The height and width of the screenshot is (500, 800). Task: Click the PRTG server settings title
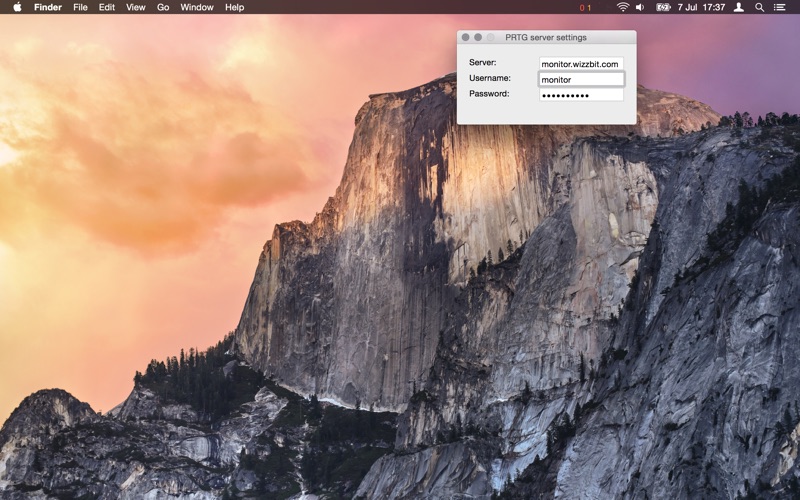point(546,37)
